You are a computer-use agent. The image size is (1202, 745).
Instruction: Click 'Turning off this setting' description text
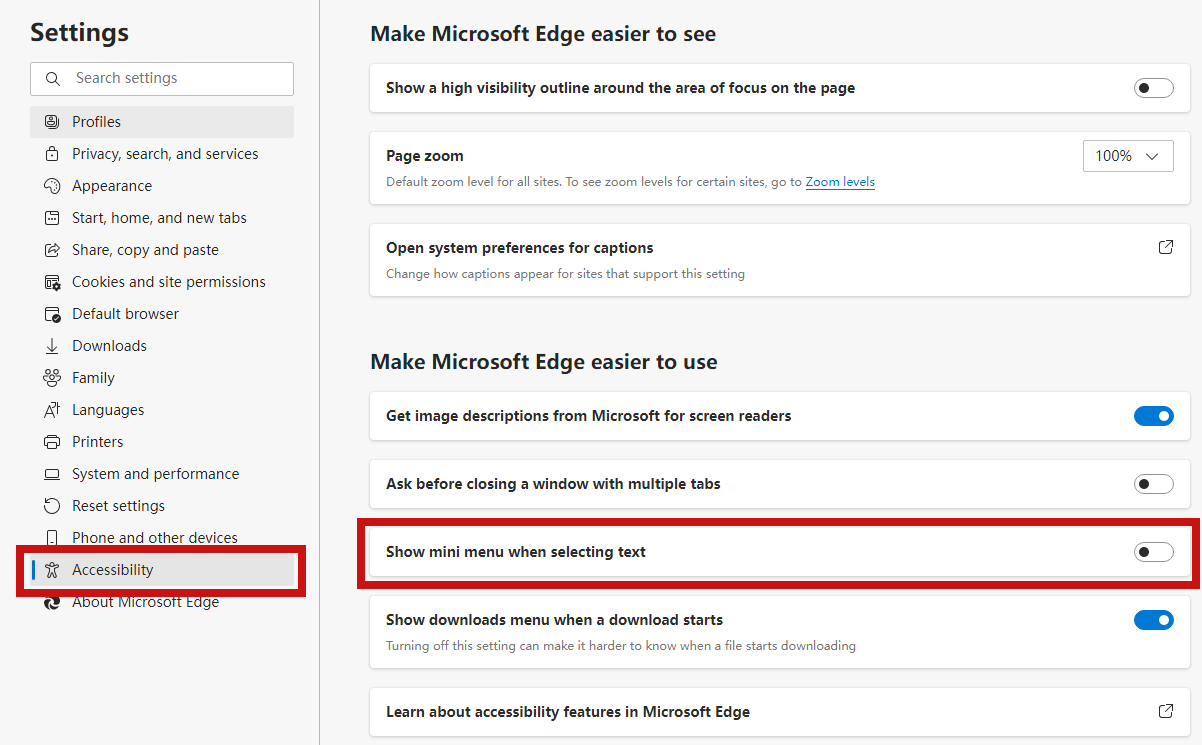pos(621,646)
